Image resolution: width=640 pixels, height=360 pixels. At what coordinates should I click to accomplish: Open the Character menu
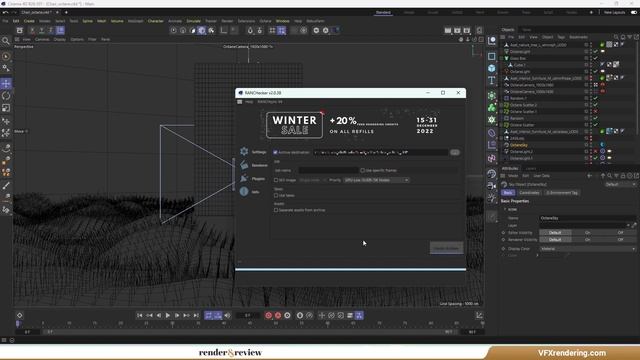pos(156,21)
